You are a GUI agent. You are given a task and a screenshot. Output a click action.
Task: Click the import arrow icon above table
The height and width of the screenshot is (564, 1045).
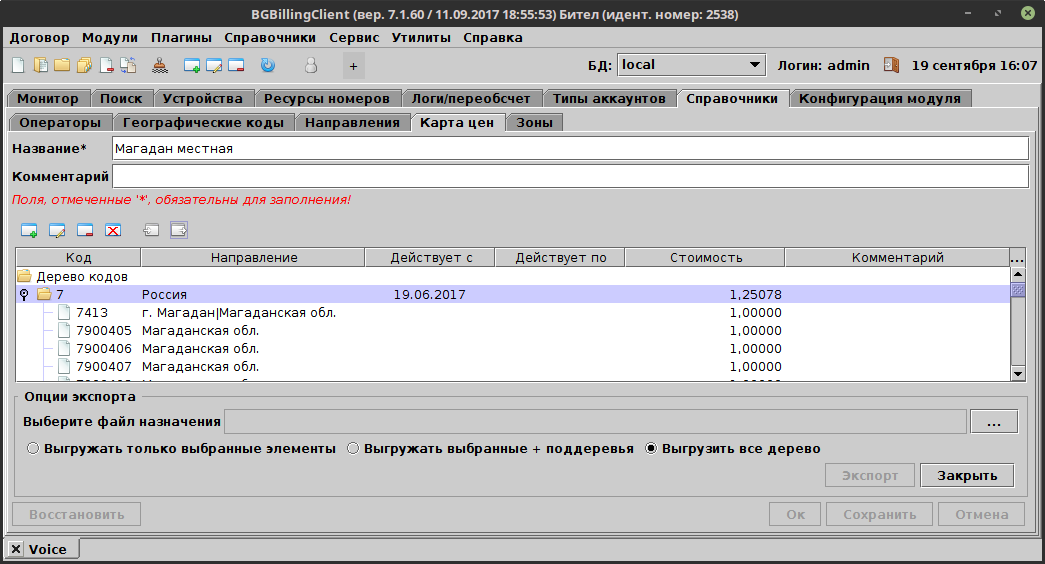151,231
